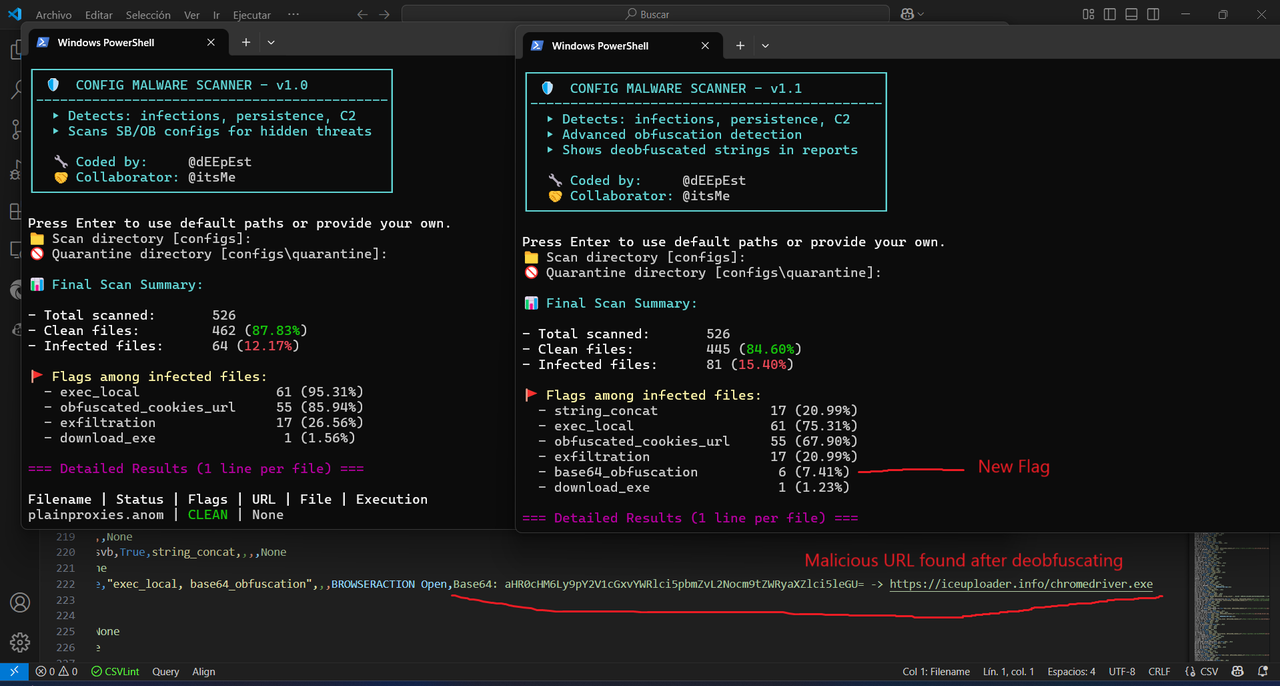This screenshot has height=686, width=1280.
Task: Click 'Advanced obfuscation detection' line
Action: point(682,134)
